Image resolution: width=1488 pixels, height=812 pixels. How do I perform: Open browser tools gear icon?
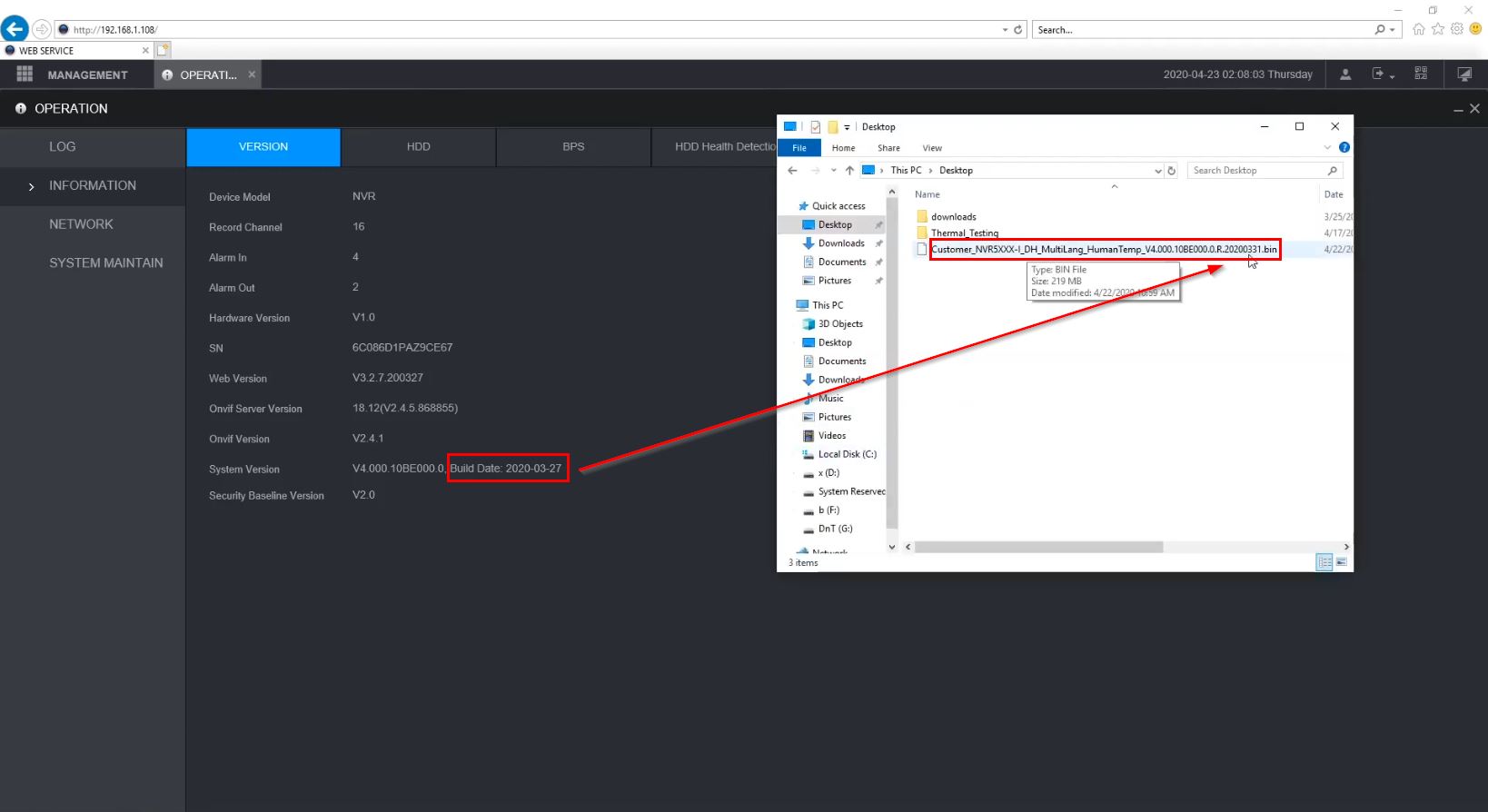coord(1457,29)
